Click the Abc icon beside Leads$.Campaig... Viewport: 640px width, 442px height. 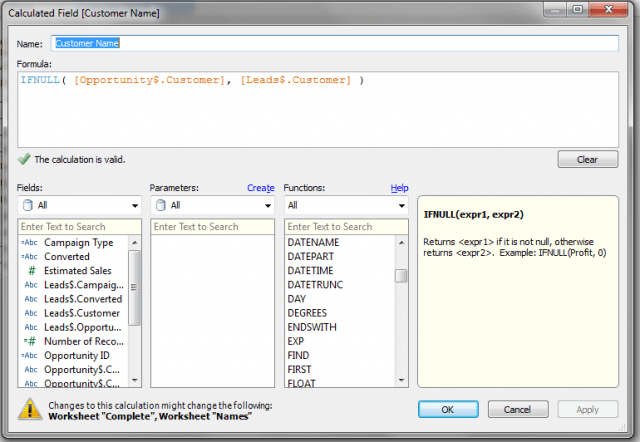point(31,285)
